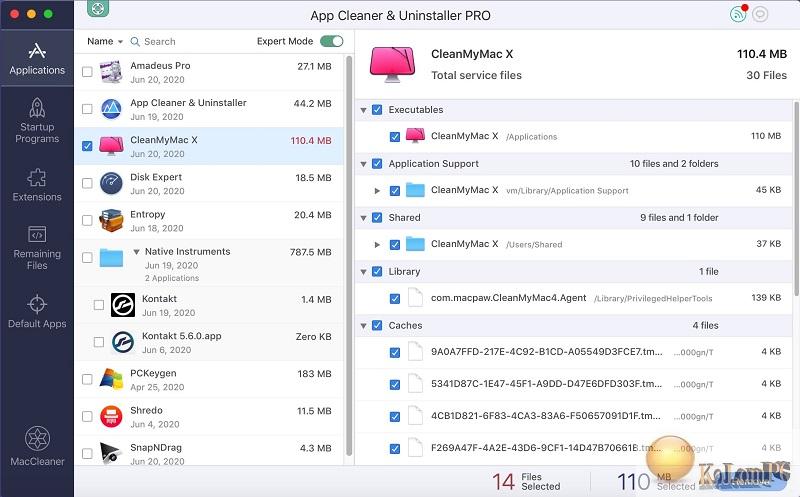The image size is (800, 497).
Task: Click the CleanMyMac X icon in app list
Action: click(x=111, y=146)
